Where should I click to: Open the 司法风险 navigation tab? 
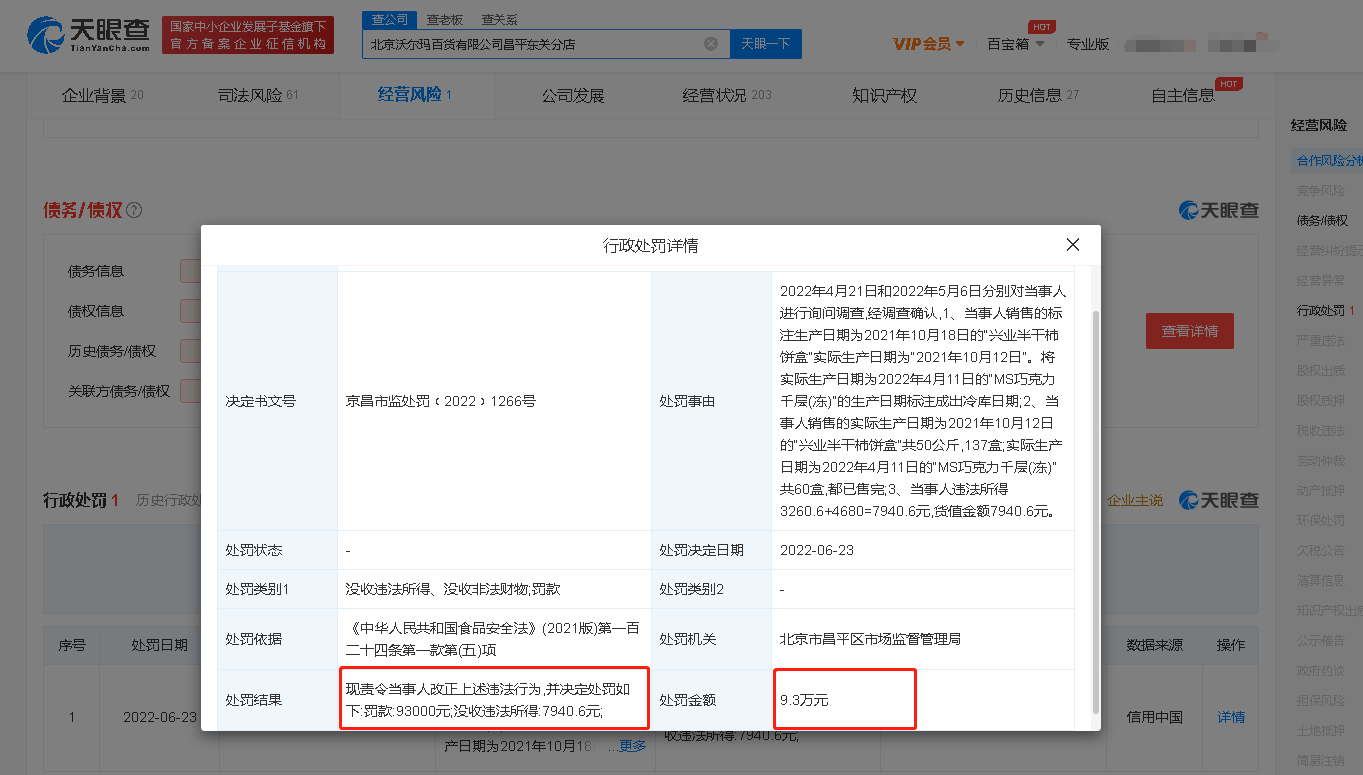coord(258,95)
